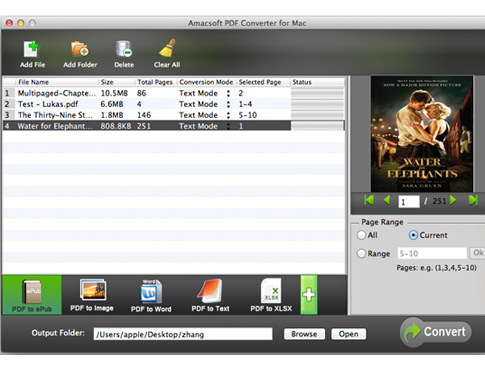Select the PDF to XLSX format
The image size is (485, 370).
[271, 295]
